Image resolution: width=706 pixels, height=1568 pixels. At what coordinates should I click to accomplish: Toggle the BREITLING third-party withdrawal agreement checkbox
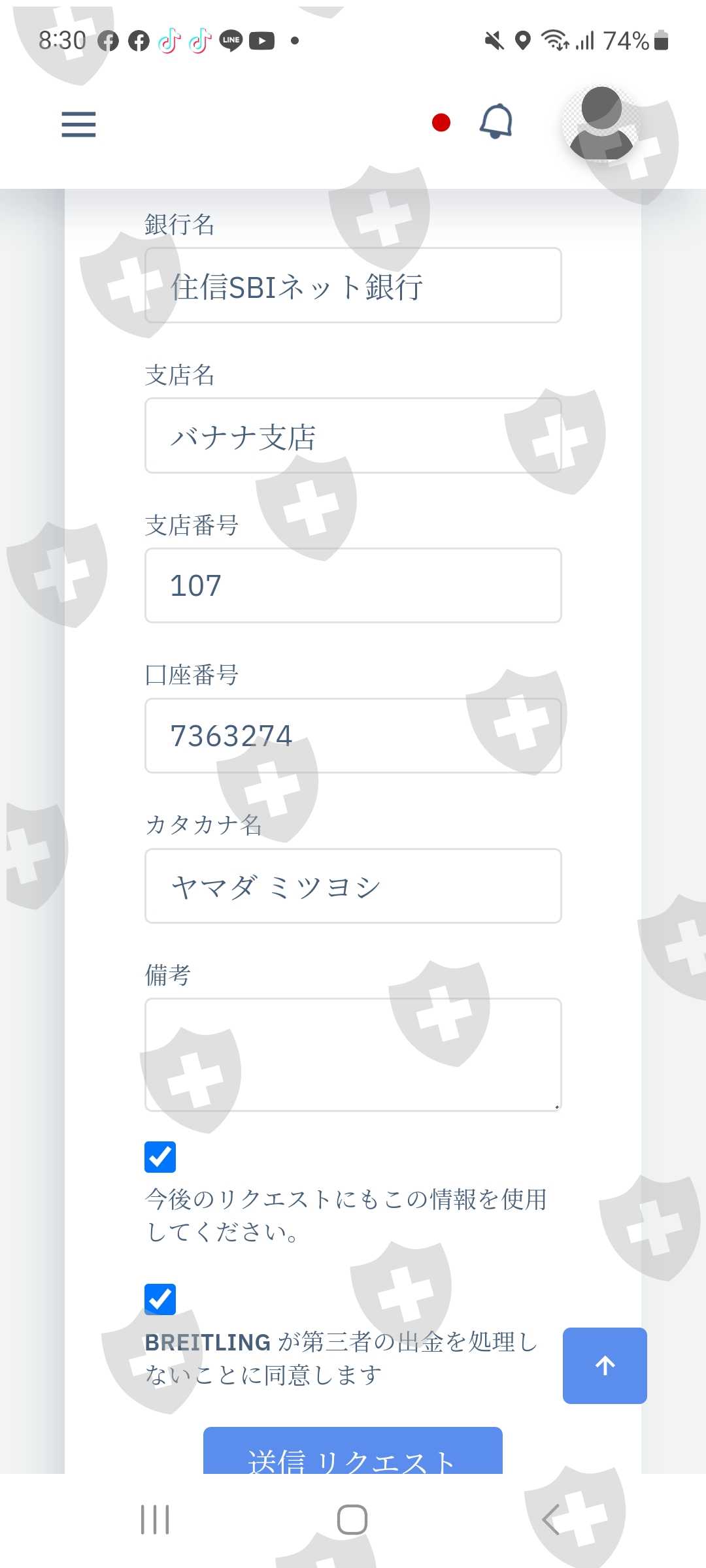(160, 1299)
